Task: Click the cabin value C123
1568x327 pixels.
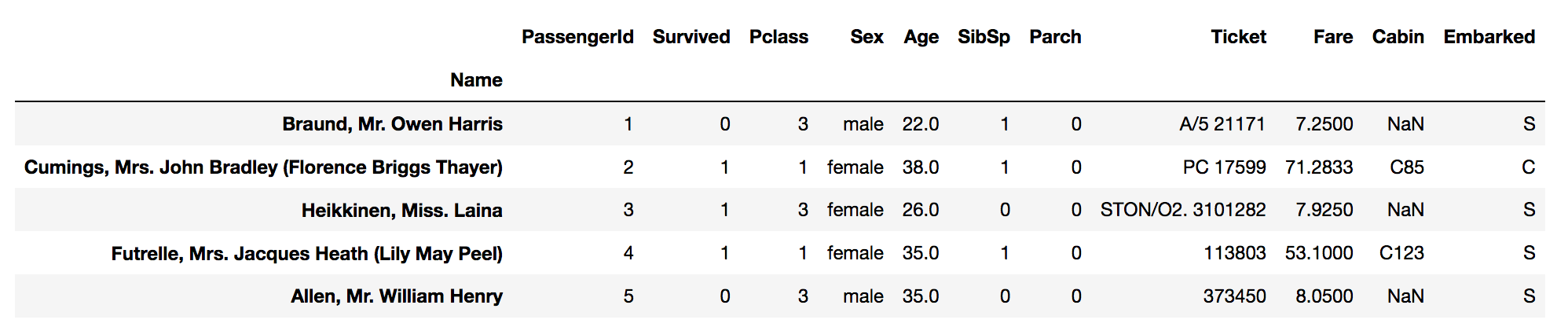Action: pyautogui.click(x=1401, y=253)
